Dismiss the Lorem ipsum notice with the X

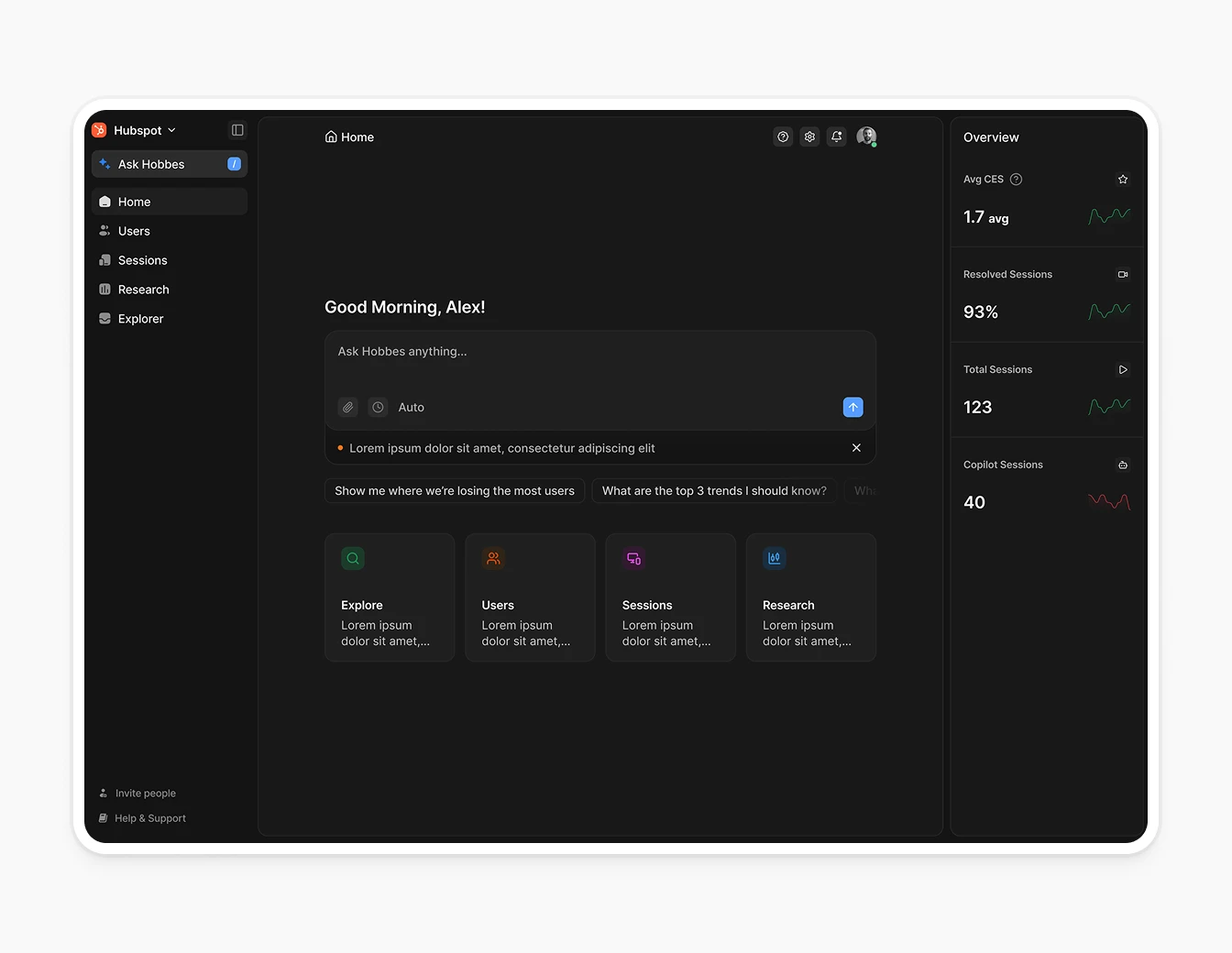click(856, 447)
